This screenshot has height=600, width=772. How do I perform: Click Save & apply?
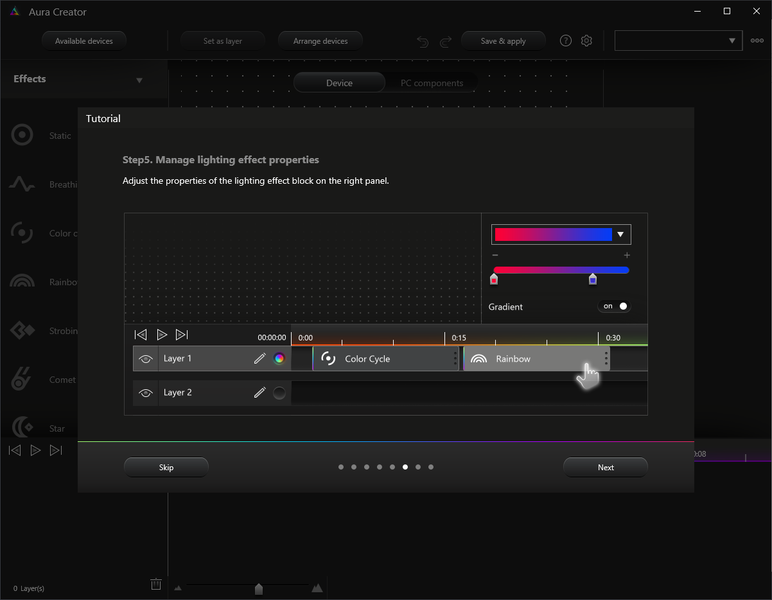click(503, 41)
